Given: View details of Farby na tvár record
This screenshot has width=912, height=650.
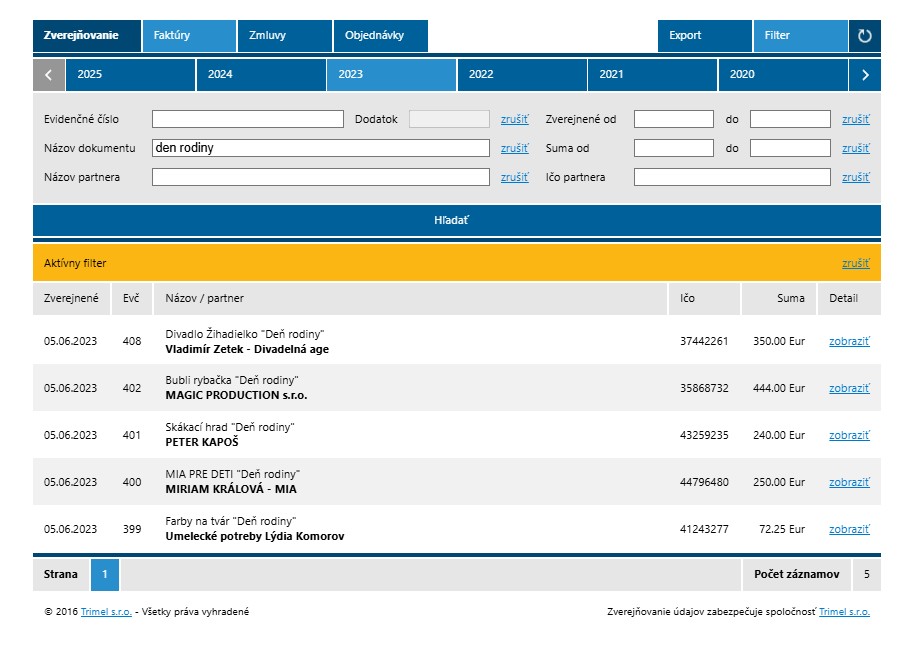Looking at the screenshot, I should click(x=849, y=529).
